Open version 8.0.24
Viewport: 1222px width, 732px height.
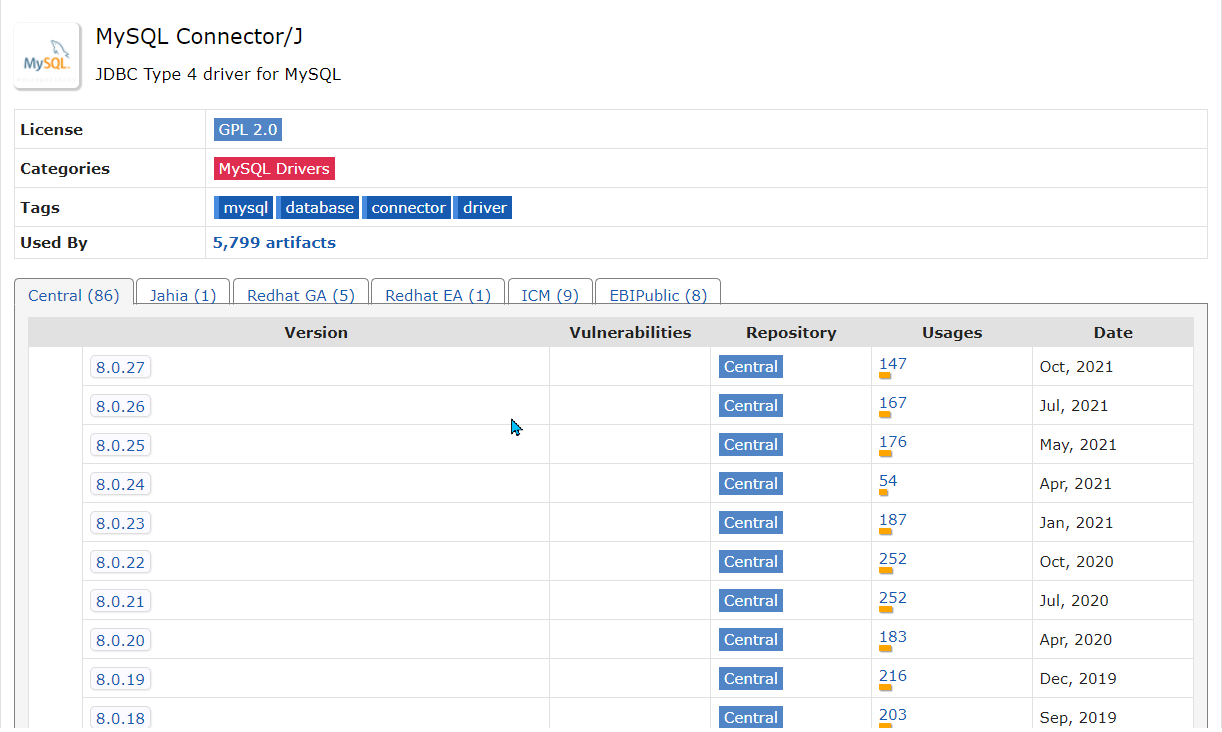pyautogui.click(x=120, y=484)
